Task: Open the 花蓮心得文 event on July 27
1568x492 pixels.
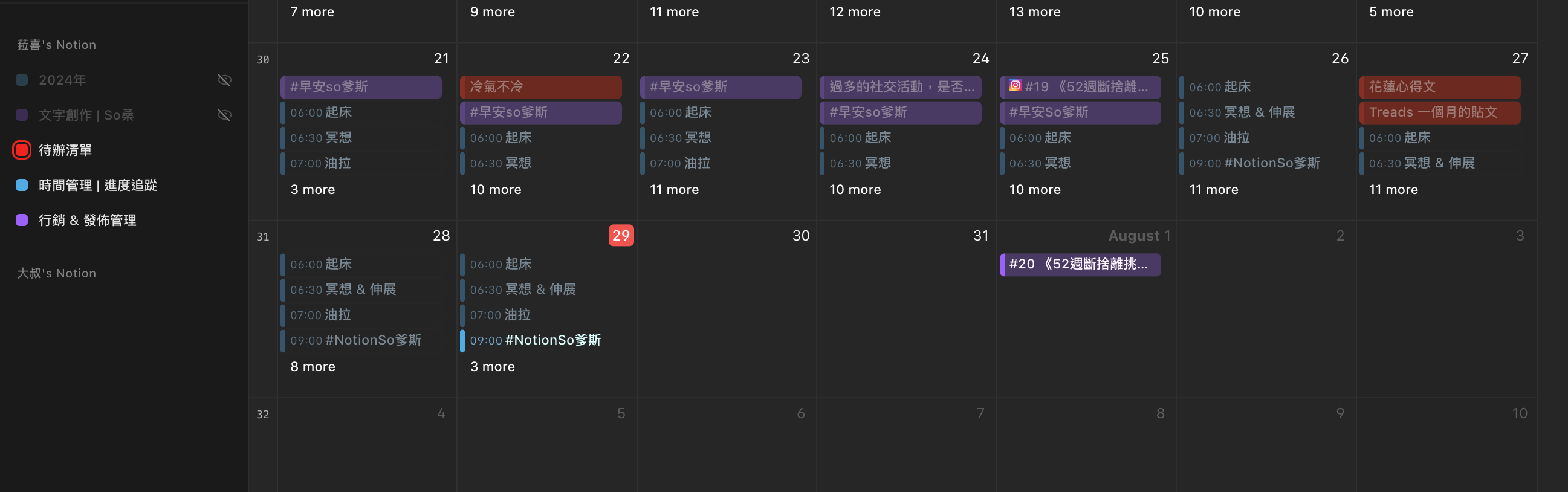Action: (1439, 86)
